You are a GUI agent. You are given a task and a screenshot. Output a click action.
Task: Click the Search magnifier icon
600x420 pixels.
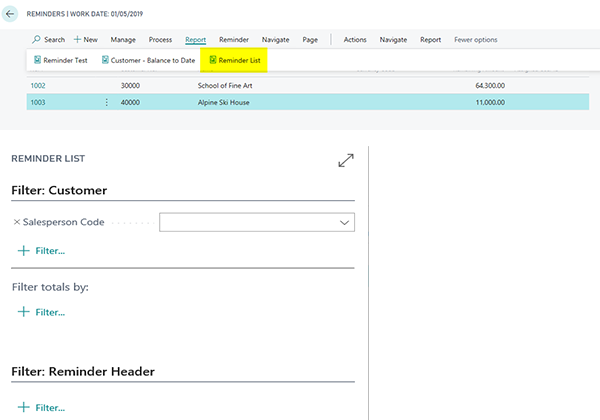(x=37, y=40)
